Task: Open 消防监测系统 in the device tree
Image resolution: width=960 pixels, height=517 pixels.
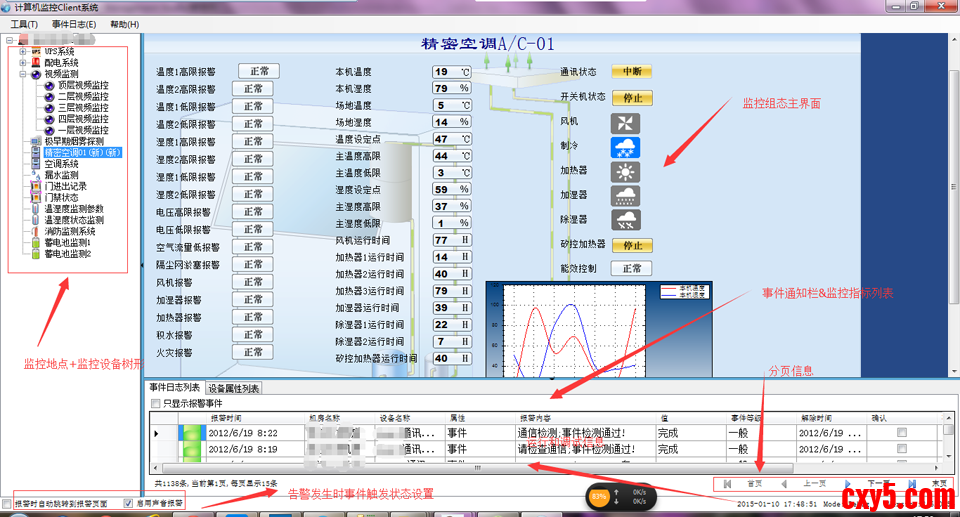Action: pyautogui.click(x=70, y=231)
